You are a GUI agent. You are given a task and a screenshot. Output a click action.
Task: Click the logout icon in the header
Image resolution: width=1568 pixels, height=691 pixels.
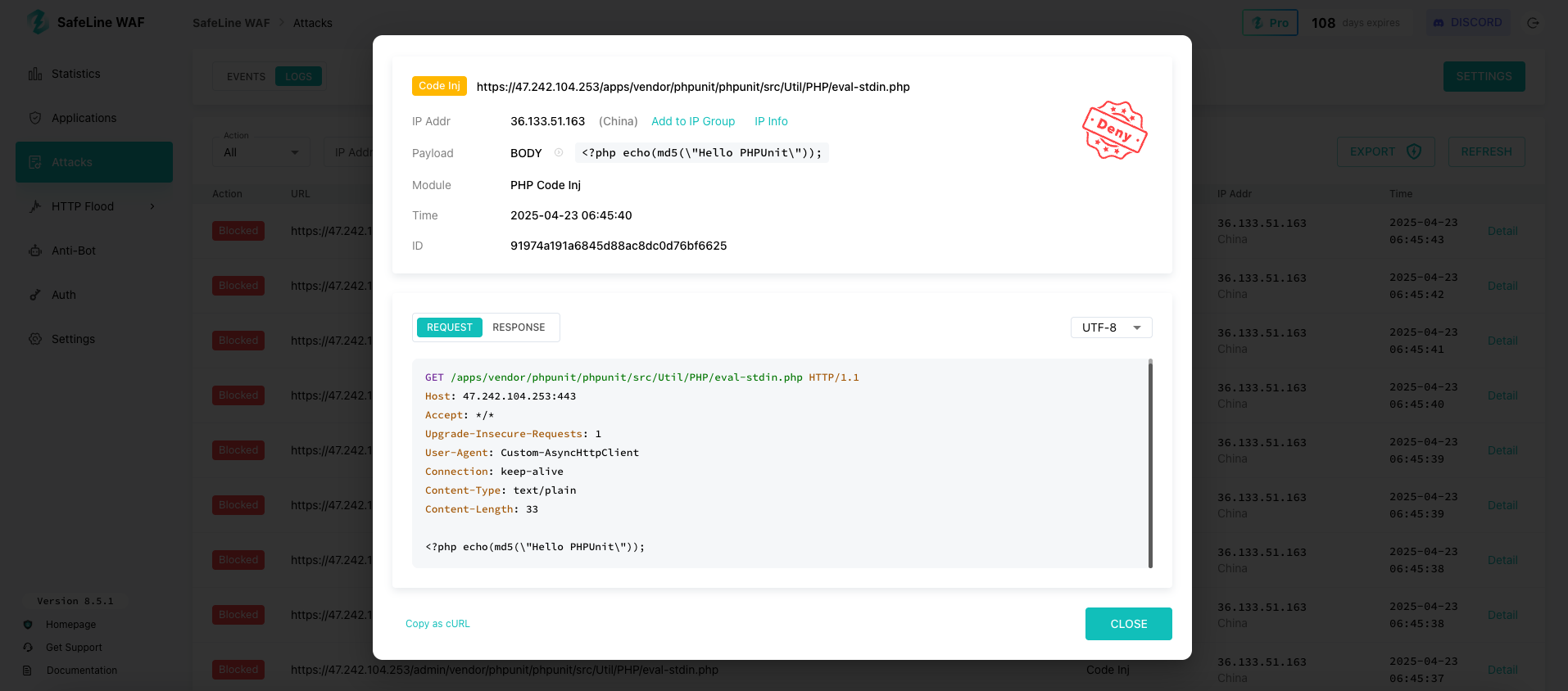[1533, 23]
